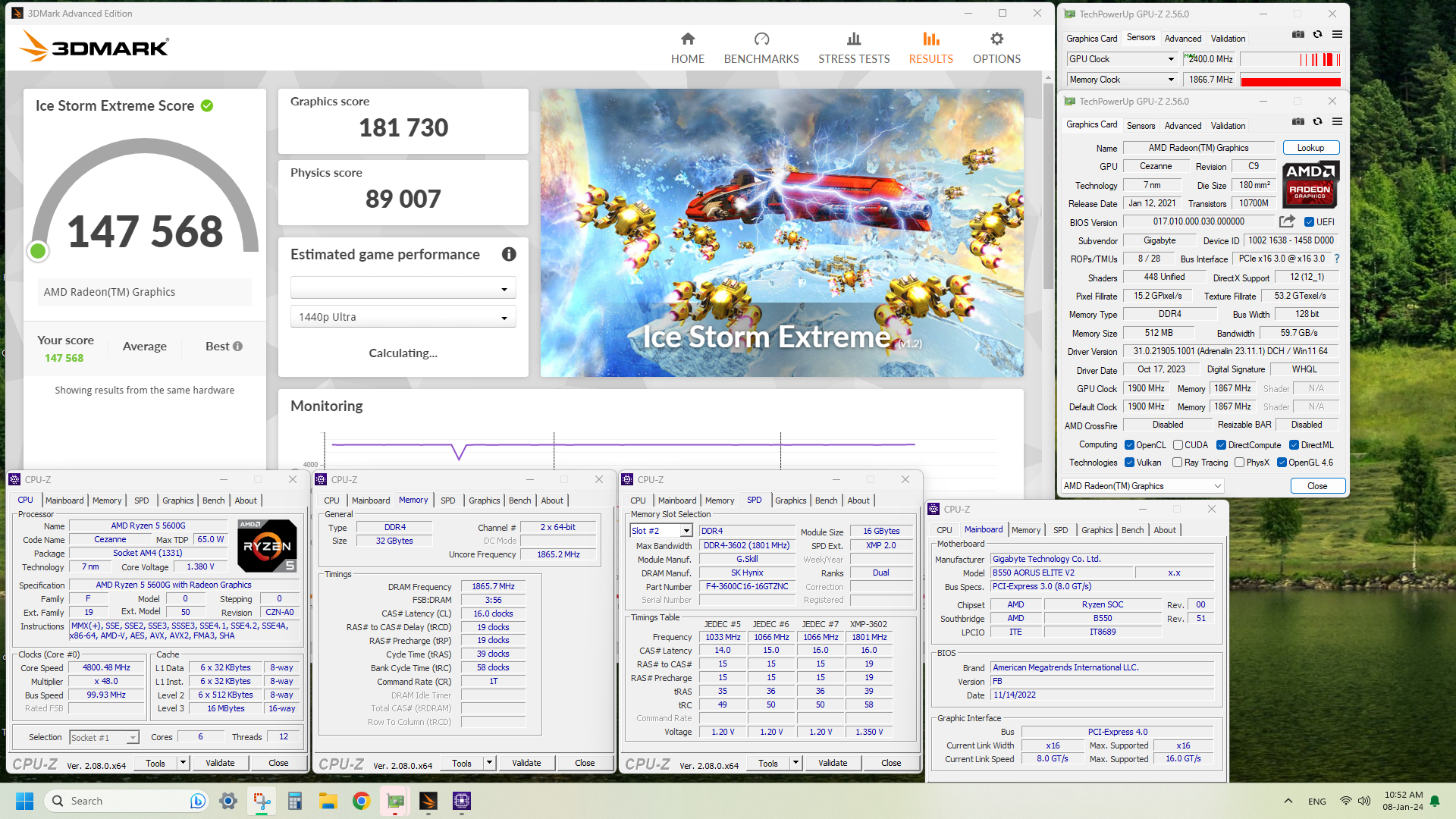Open the Slot #2 memory slot dropdown
Image resolution: width=1456 pixels, height=819 pixels.
[661, 531]
